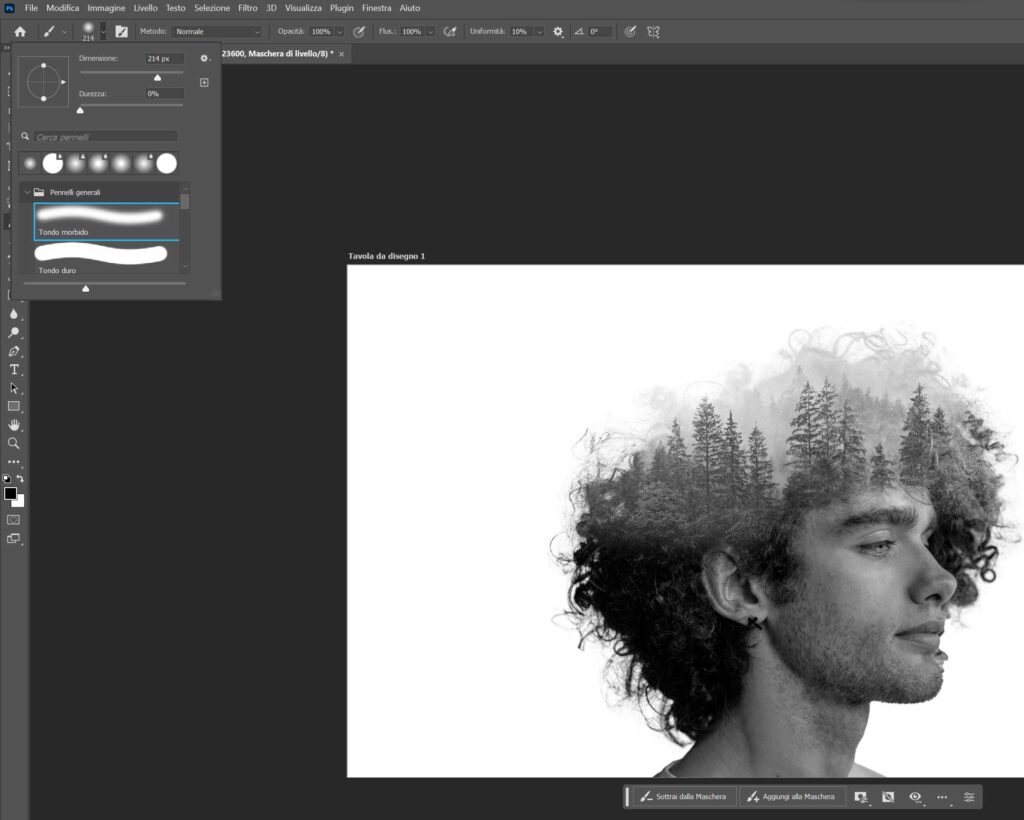Enable the airbrush build-up effect icon
This screenshot has width=1024, height=820.
tap(449, 31)
